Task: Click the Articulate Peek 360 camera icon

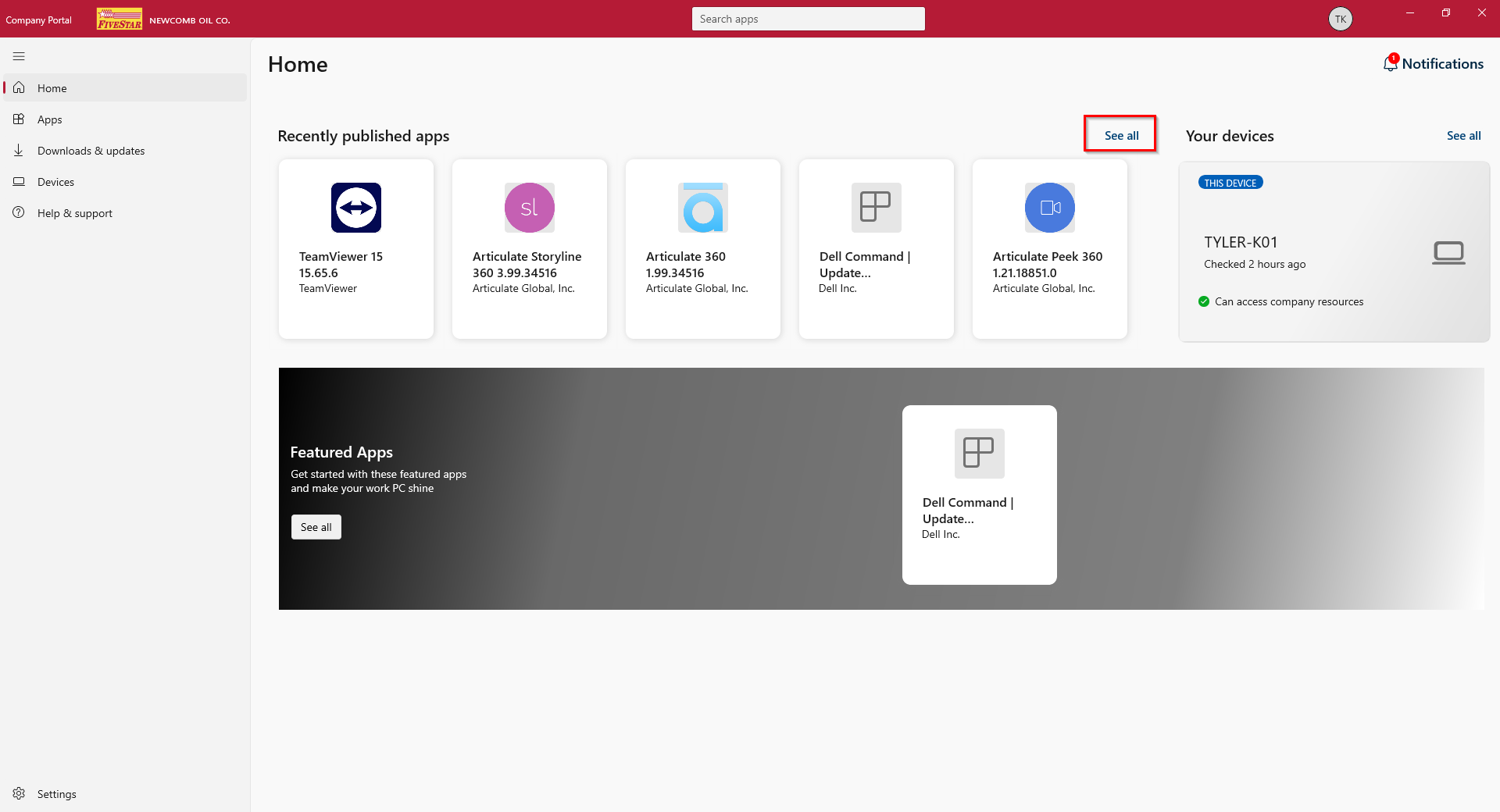Action: [x=1050, y=208]
